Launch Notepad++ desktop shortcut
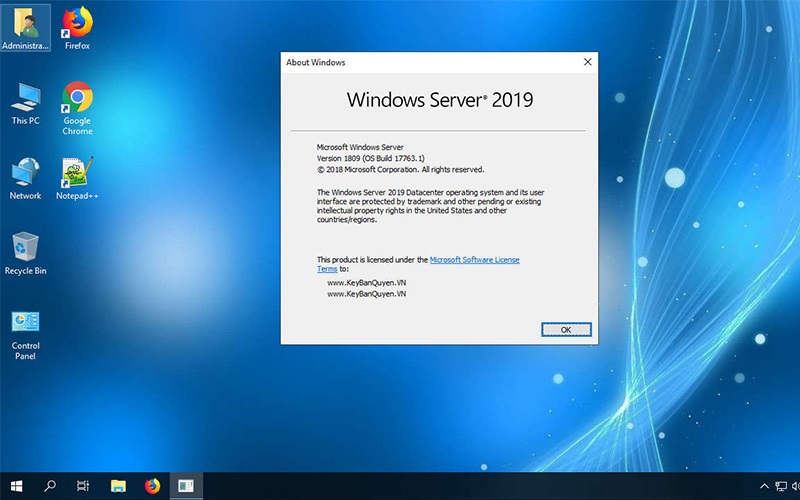This screenshot has width=800, height=500. pos(78,178)
